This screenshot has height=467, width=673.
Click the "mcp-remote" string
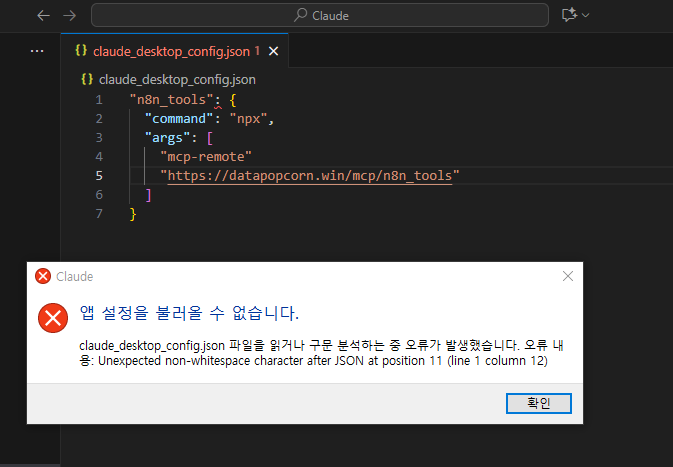206,156
